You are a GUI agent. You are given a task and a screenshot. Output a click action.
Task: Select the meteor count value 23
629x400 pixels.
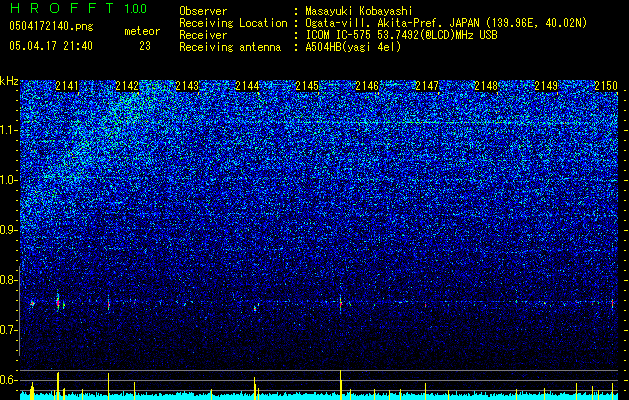[x=145, y=46]
